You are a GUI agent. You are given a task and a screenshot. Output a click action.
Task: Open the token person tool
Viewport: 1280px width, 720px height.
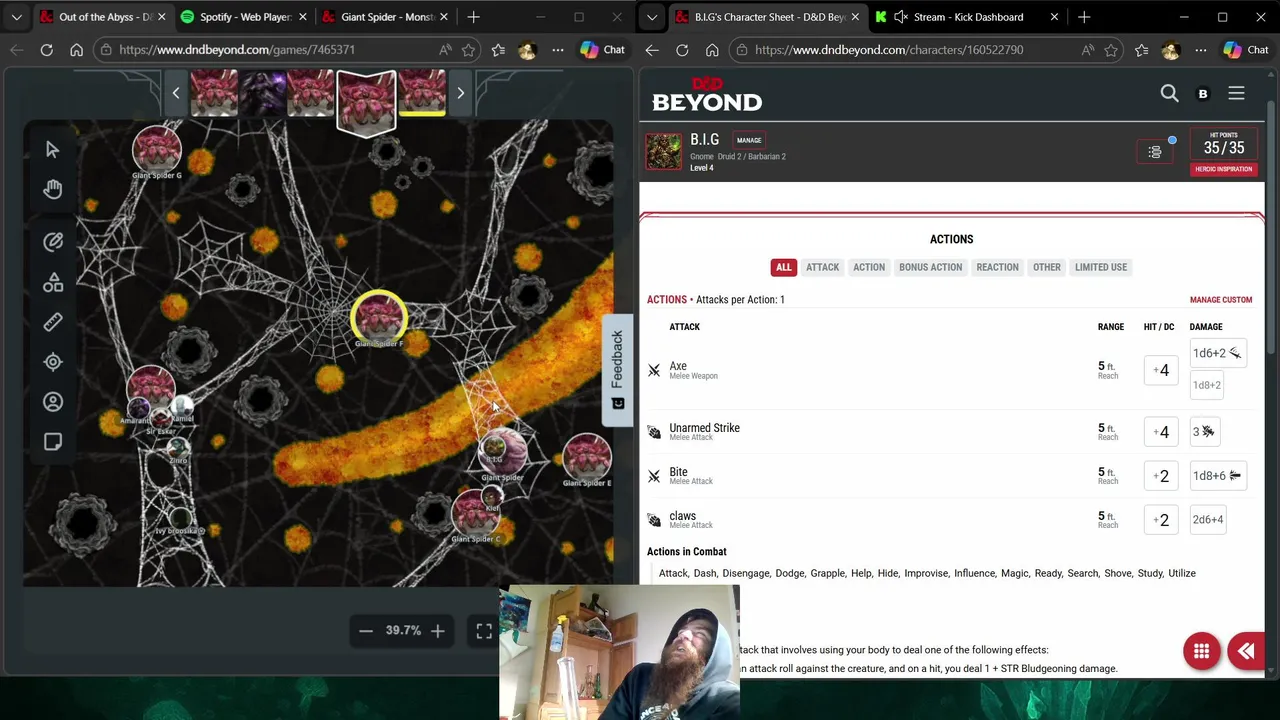point(53,402)
